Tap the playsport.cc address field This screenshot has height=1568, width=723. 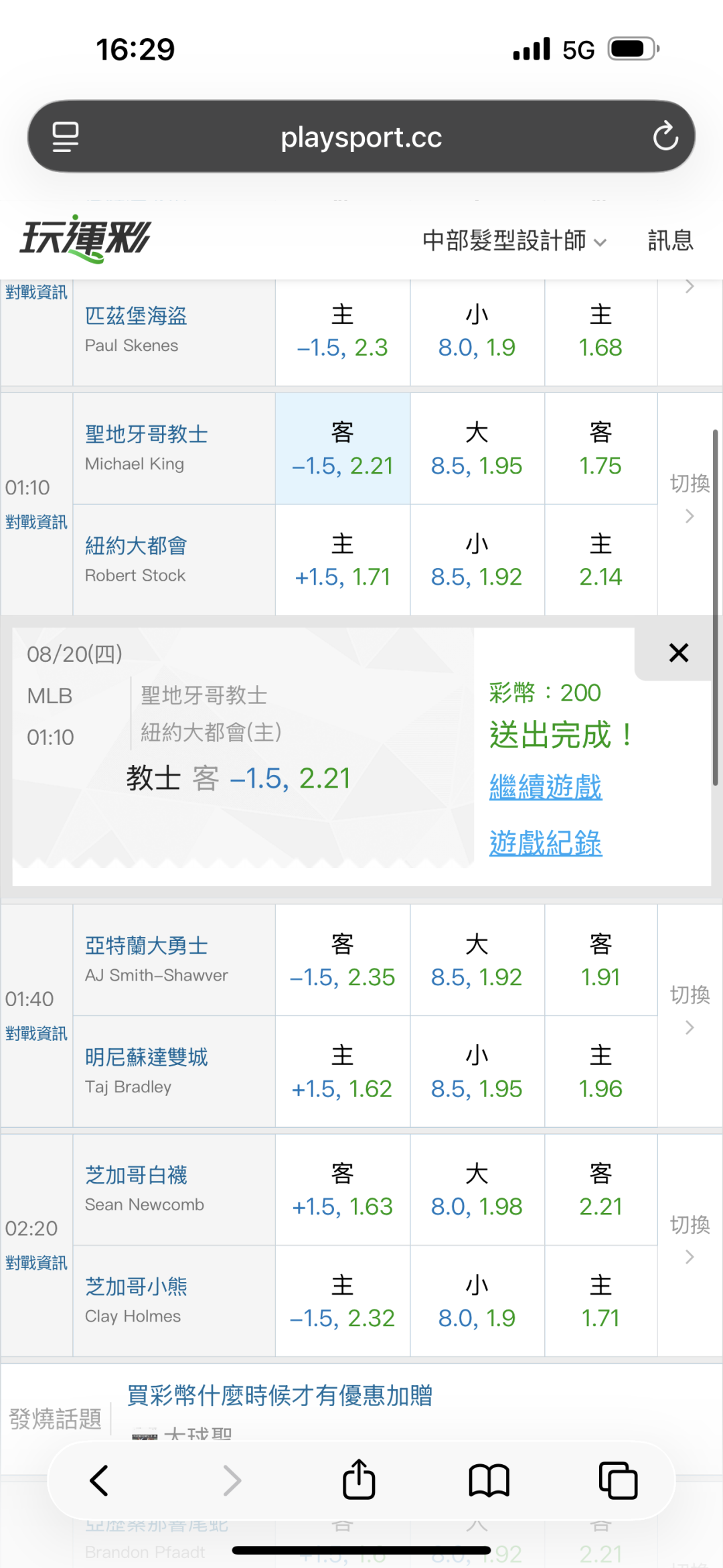(x=361, y=137)
